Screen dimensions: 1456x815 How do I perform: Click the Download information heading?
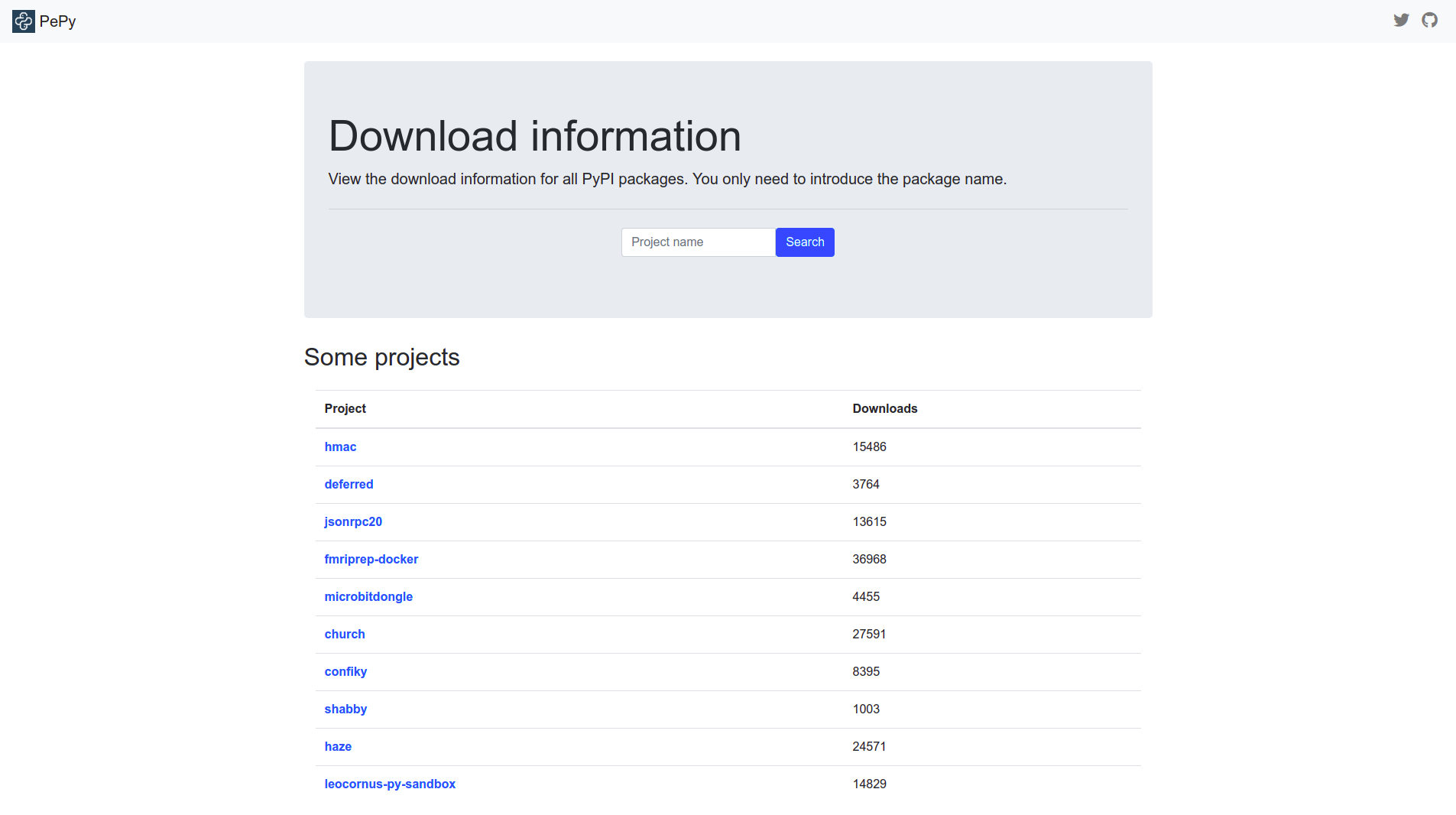coord(535,136)
